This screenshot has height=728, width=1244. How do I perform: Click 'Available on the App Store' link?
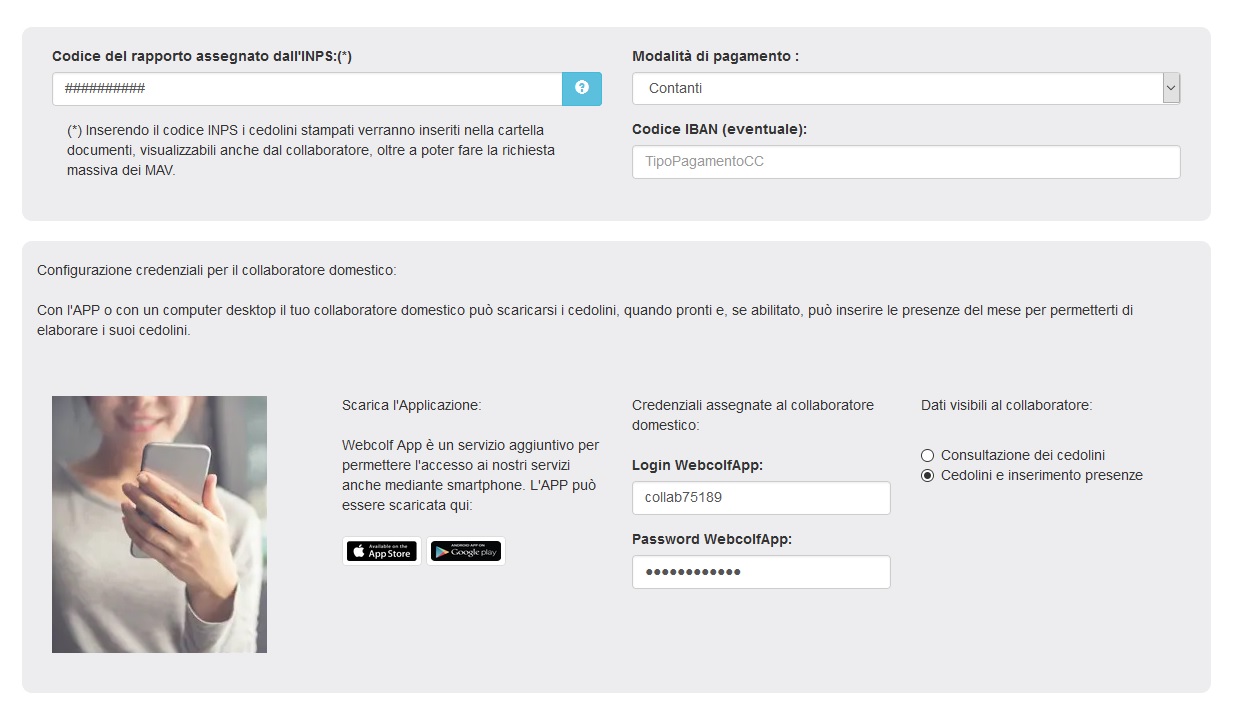pyautogui.click(x=380, y=550)
